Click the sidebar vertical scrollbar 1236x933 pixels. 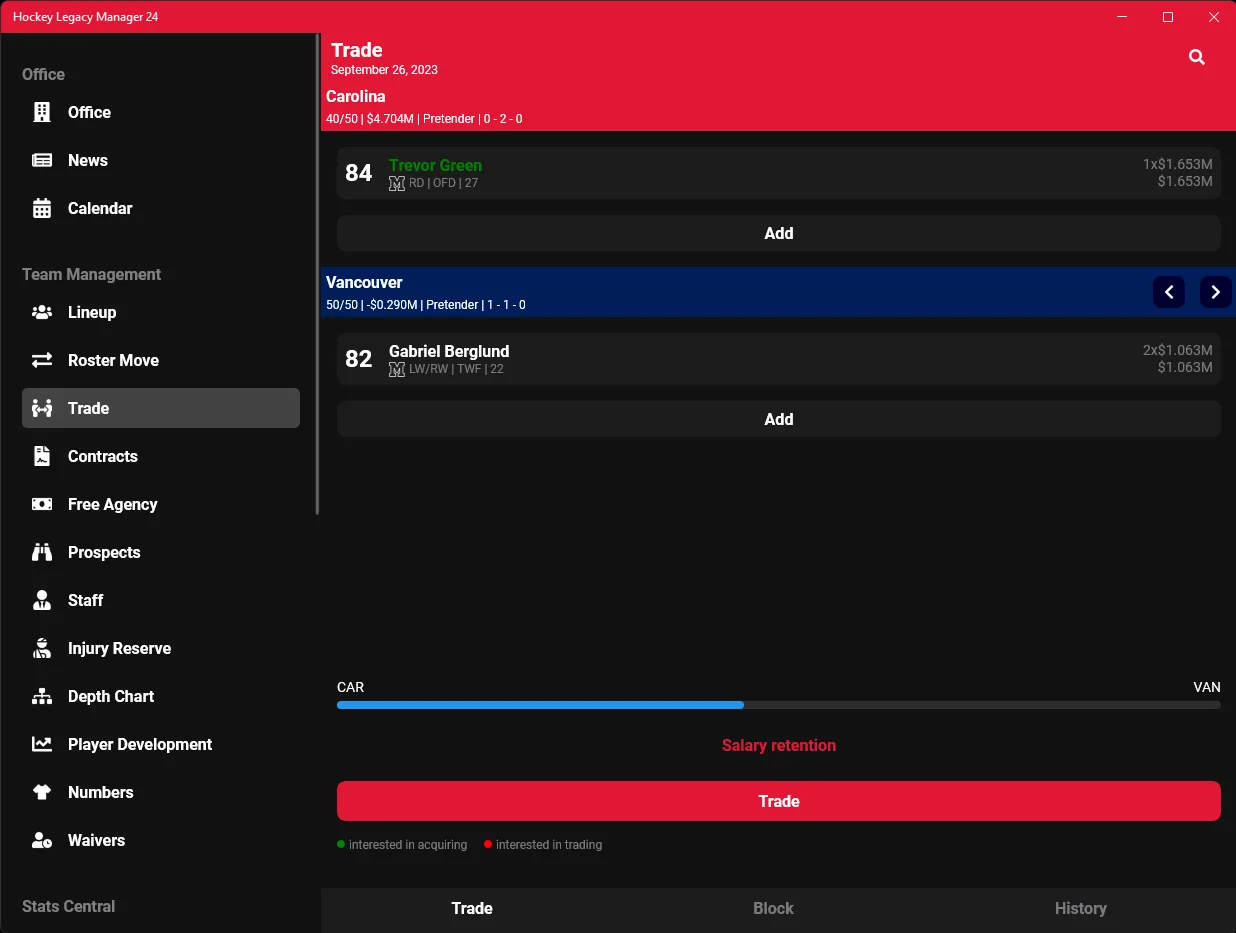(317, 275)
